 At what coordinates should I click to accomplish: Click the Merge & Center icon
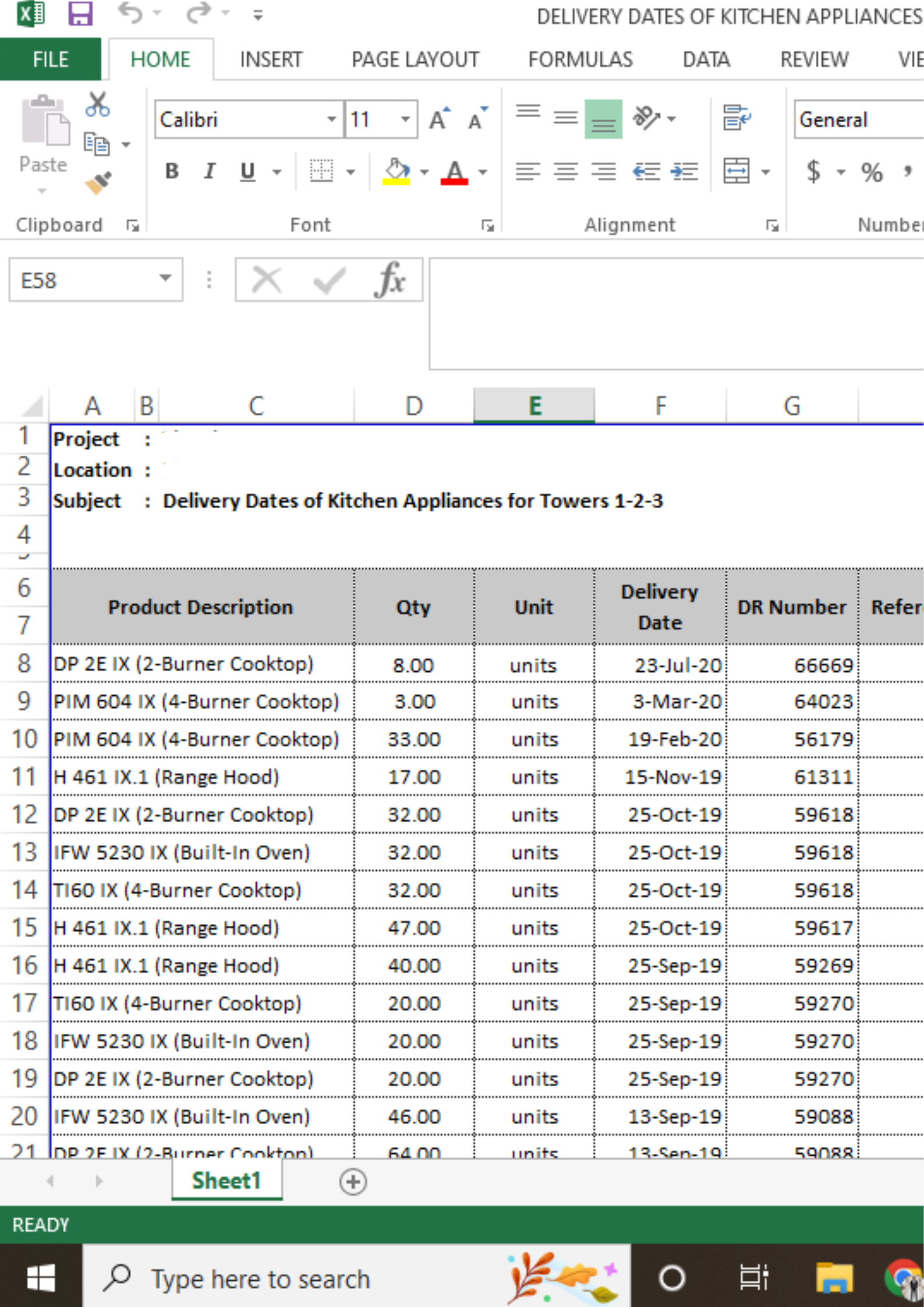pos(737,172)
